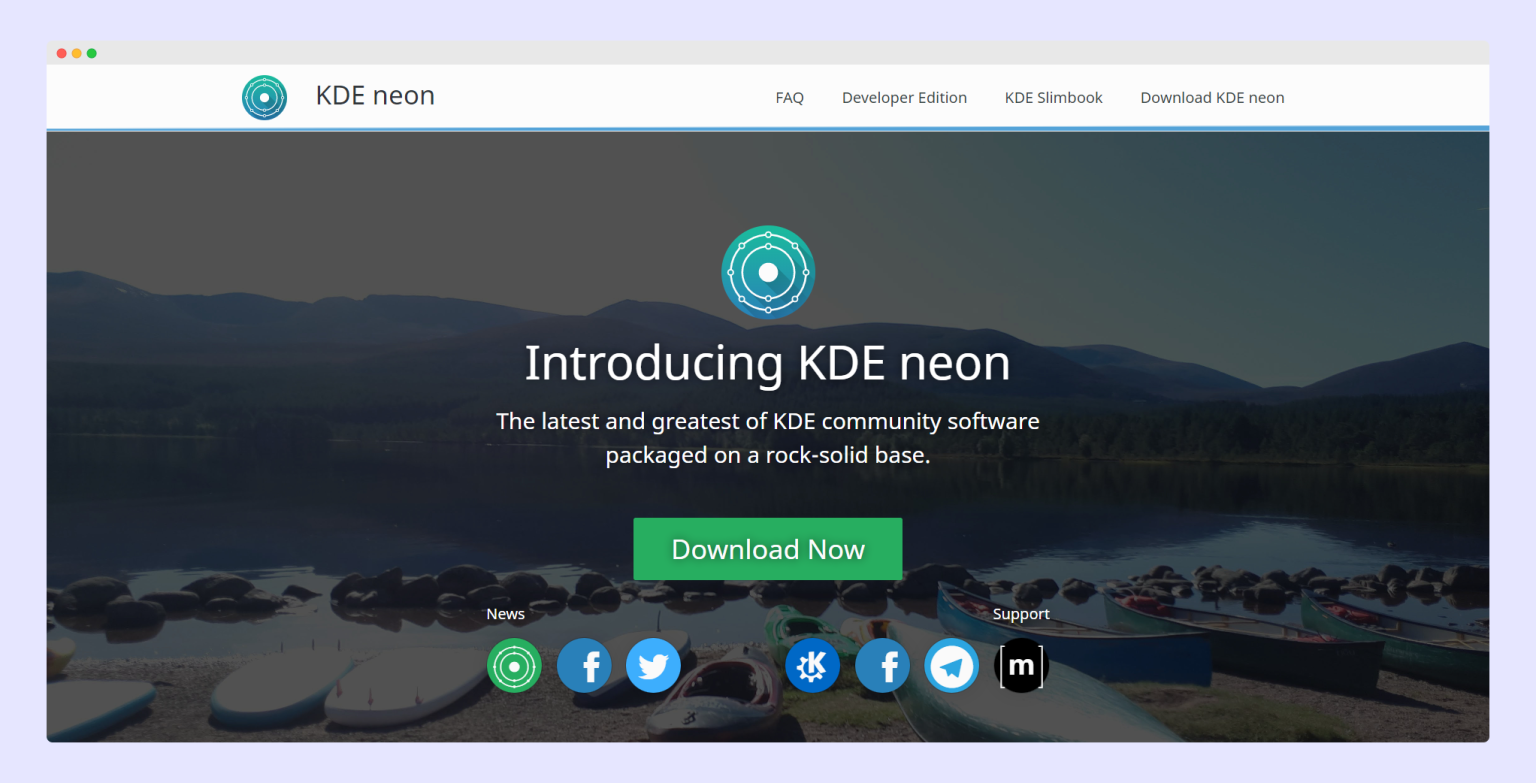Open the green KDE neon news feed icon
The image size is (1536, 783).
click(x=514, y=665)
